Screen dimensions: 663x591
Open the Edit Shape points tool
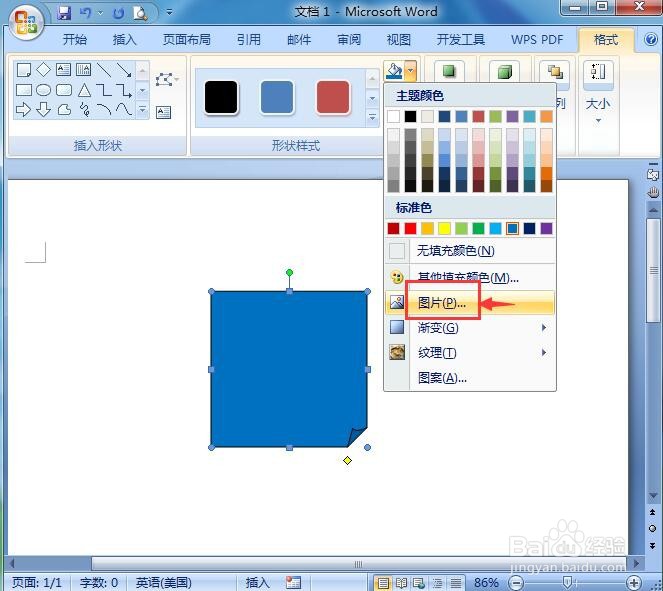click(x=165, y=79)
